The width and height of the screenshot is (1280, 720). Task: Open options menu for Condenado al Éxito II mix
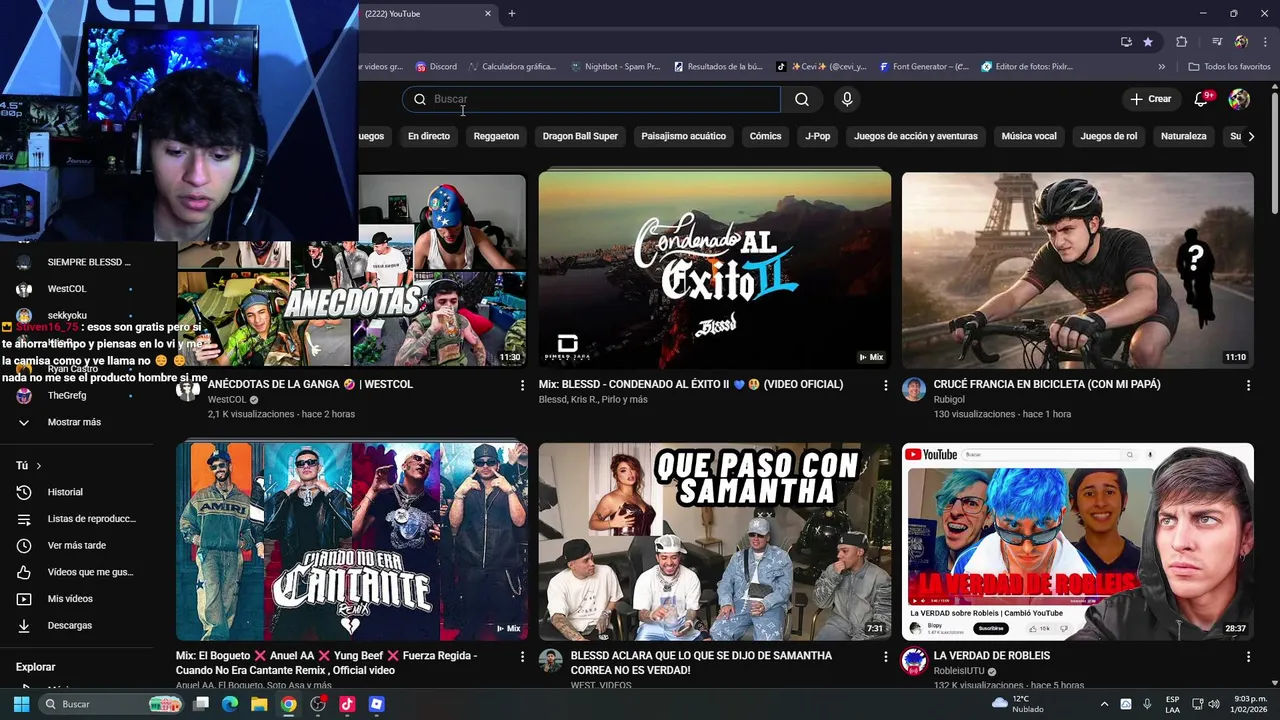(x=885, y=385)
